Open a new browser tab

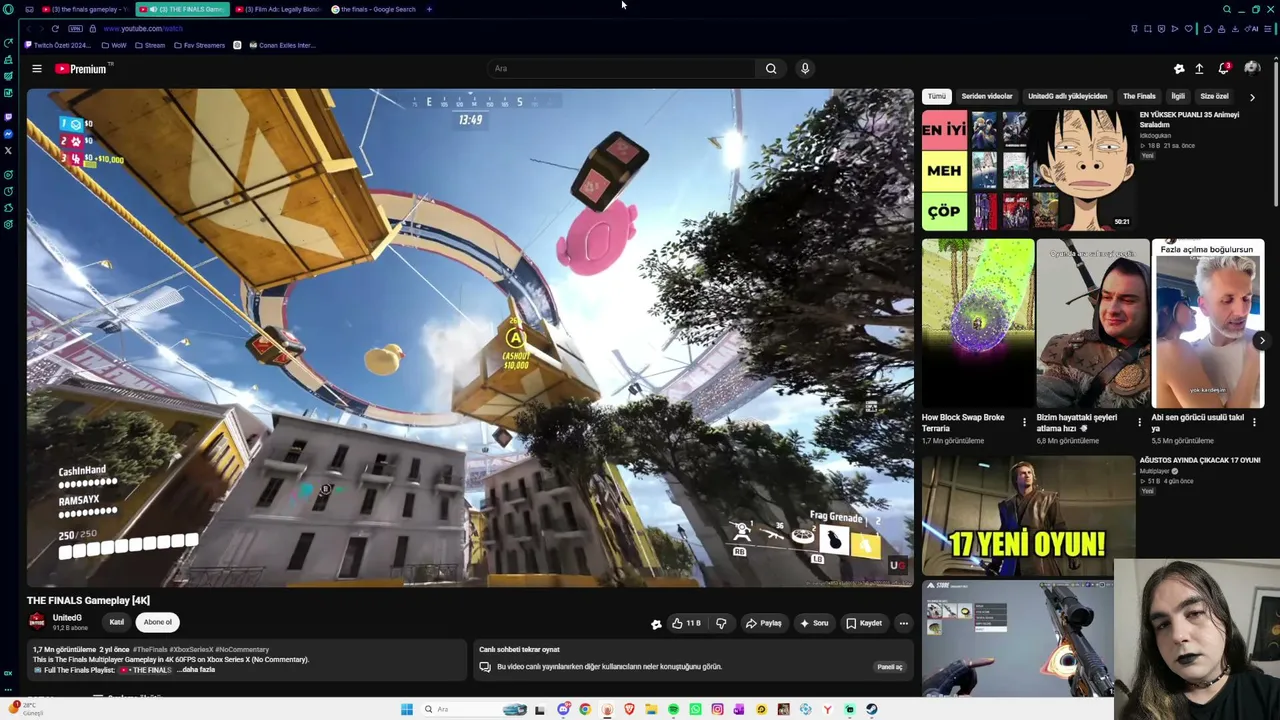[x=429, y=9]
